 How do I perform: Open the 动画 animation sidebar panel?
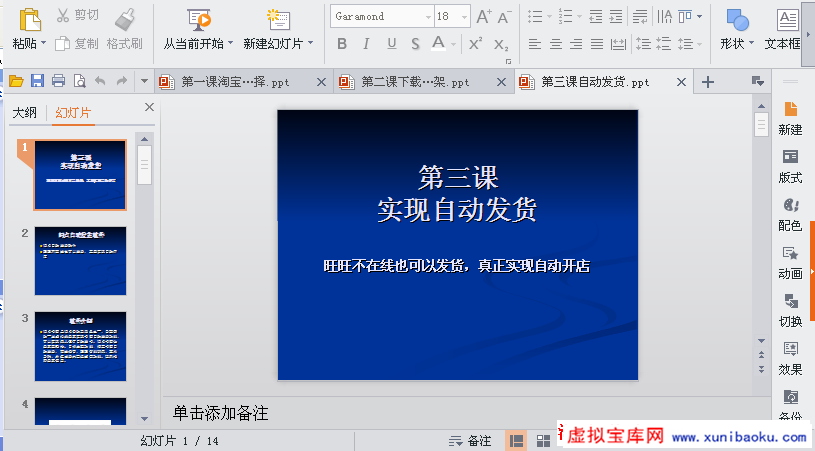[x=790, y=261]
